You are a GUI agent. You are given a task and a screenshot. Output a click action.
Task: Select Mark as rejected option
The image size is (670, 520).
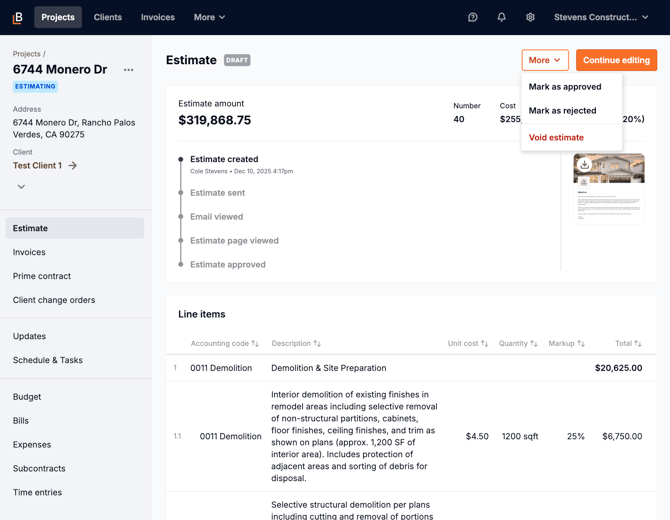[562, 111]
